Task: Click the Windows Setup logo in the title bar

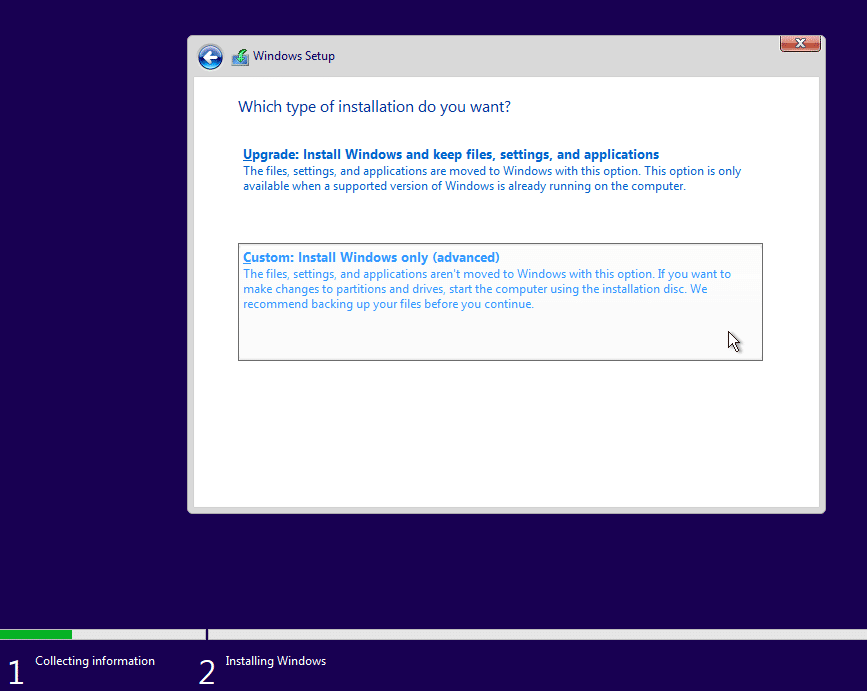Action: [x=240, y=56]
